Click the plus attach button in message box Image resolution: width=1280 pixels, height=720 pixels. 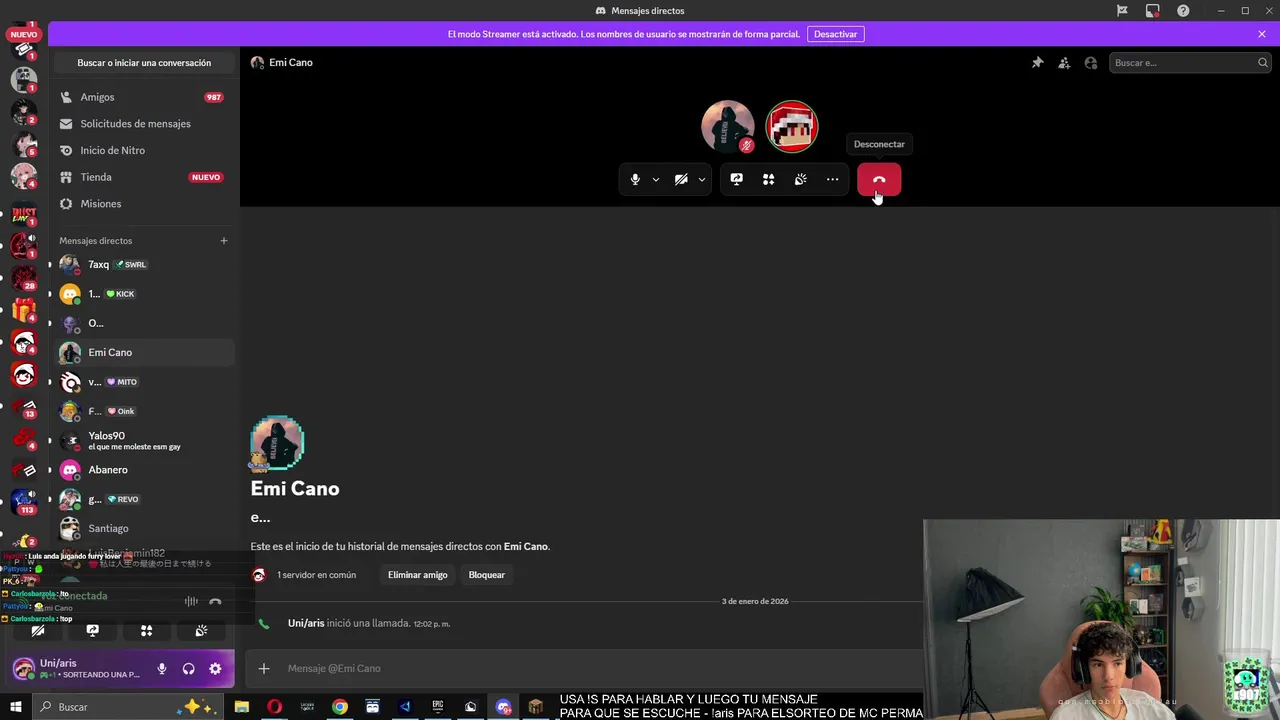pos(264,669)
